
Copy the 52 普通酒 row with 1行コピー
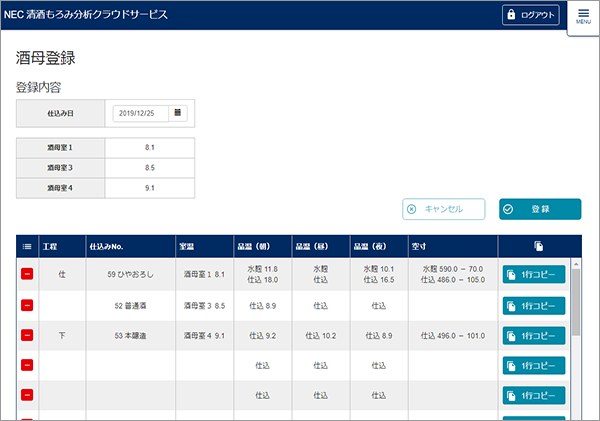pyautogui.click(x=534, y=305)
